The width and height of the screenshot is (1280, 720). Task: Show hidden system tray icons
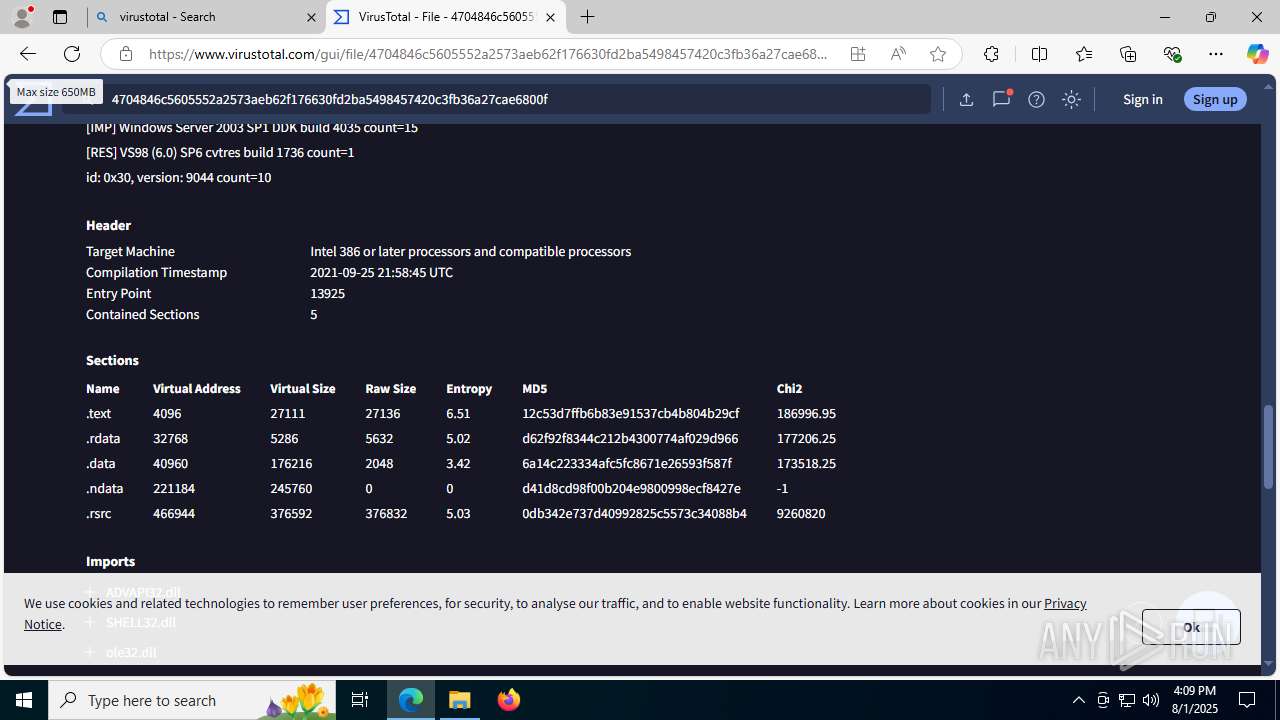1078,700
